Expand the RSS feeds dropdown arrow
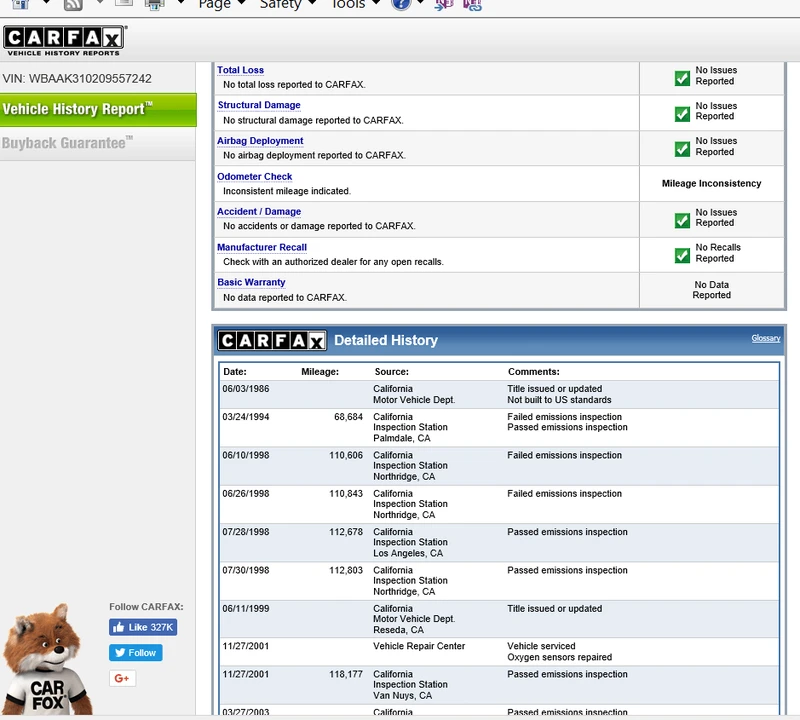The height and width of the screenshot is (720, 800). [100, 3]
